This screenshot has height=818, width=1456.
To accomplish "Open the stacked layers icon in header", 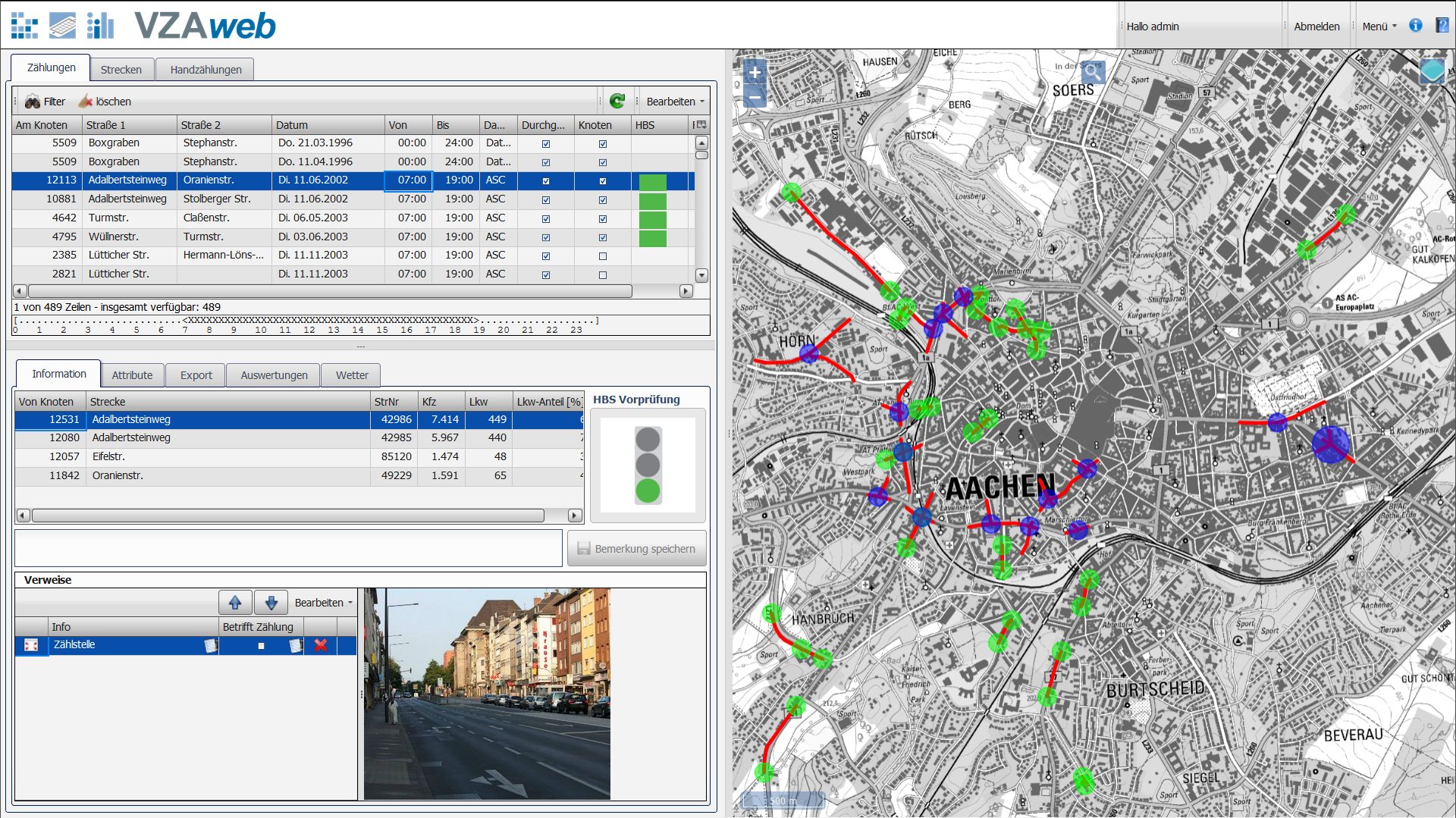I will coord(63,26).
